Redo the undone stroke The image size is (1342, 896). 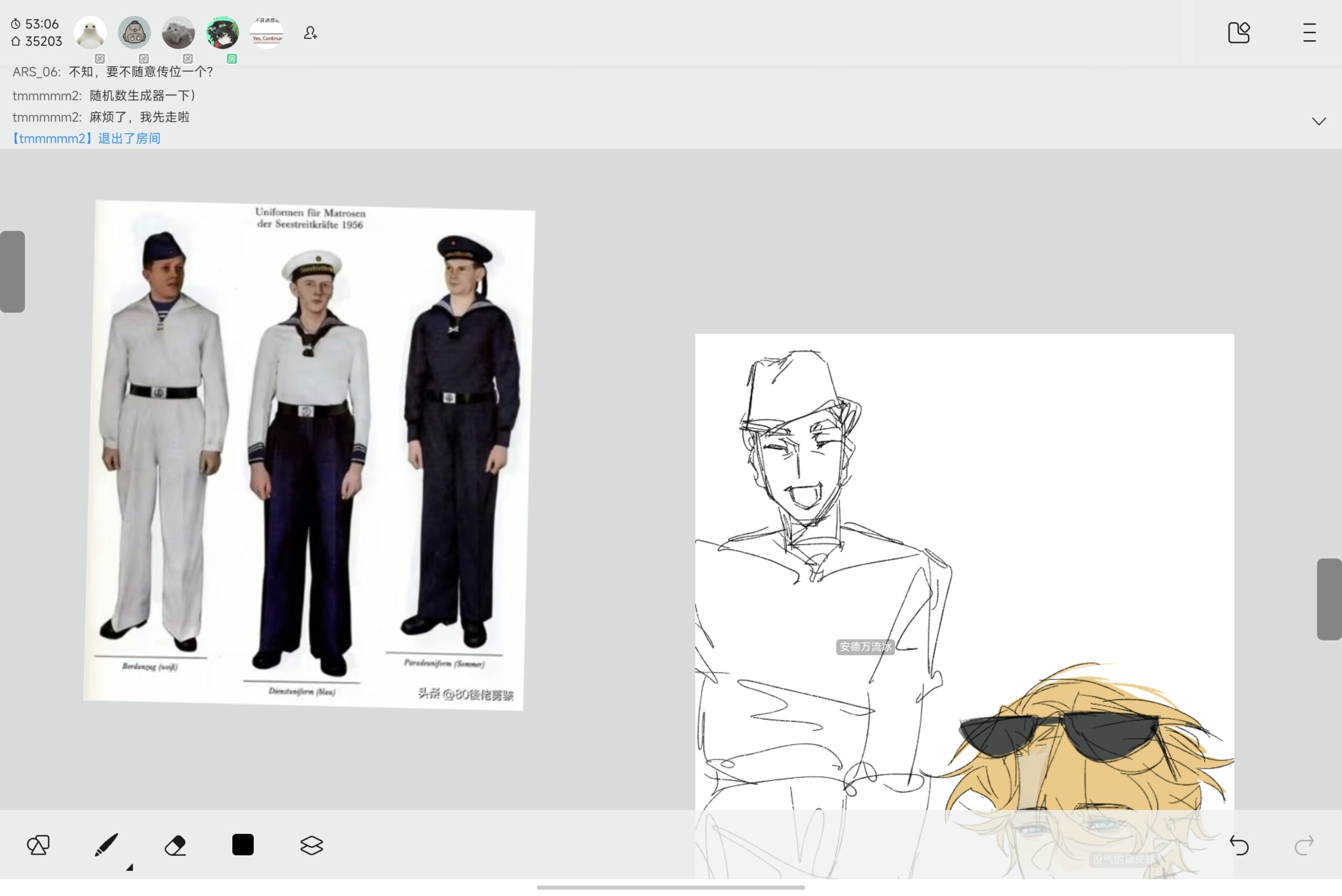[1304, 845]
